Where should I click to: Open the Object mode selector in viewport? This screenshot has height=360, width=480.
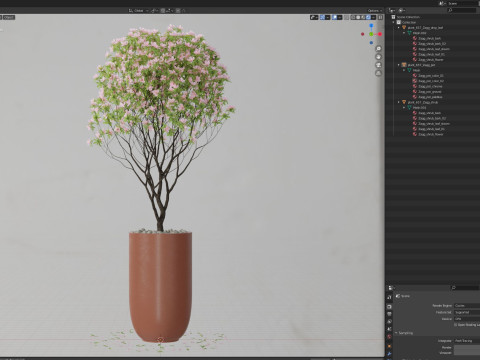[8, 17]
